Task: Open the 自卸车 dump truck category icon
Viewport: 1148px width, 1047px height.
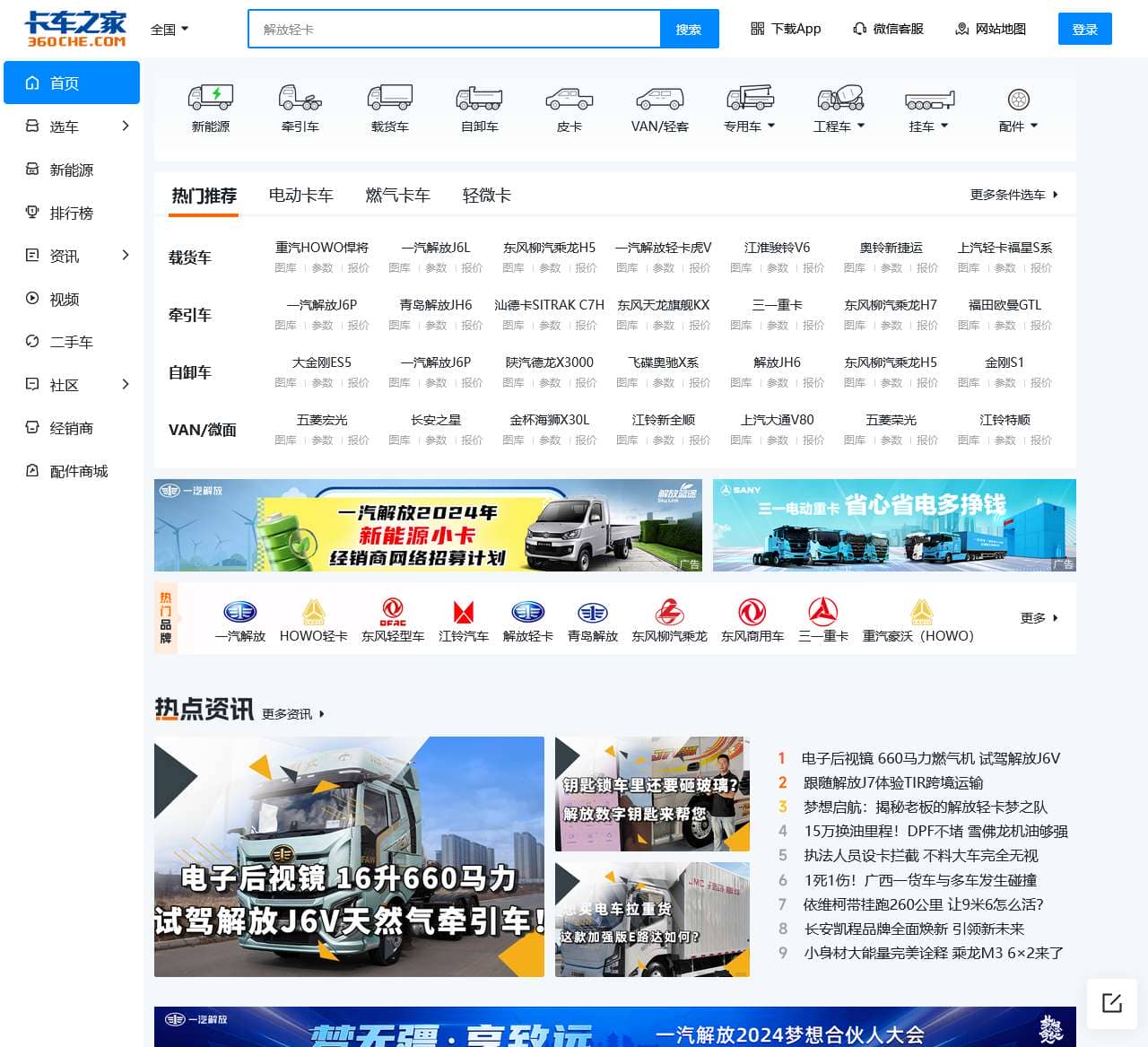Action: click(480, 97)
